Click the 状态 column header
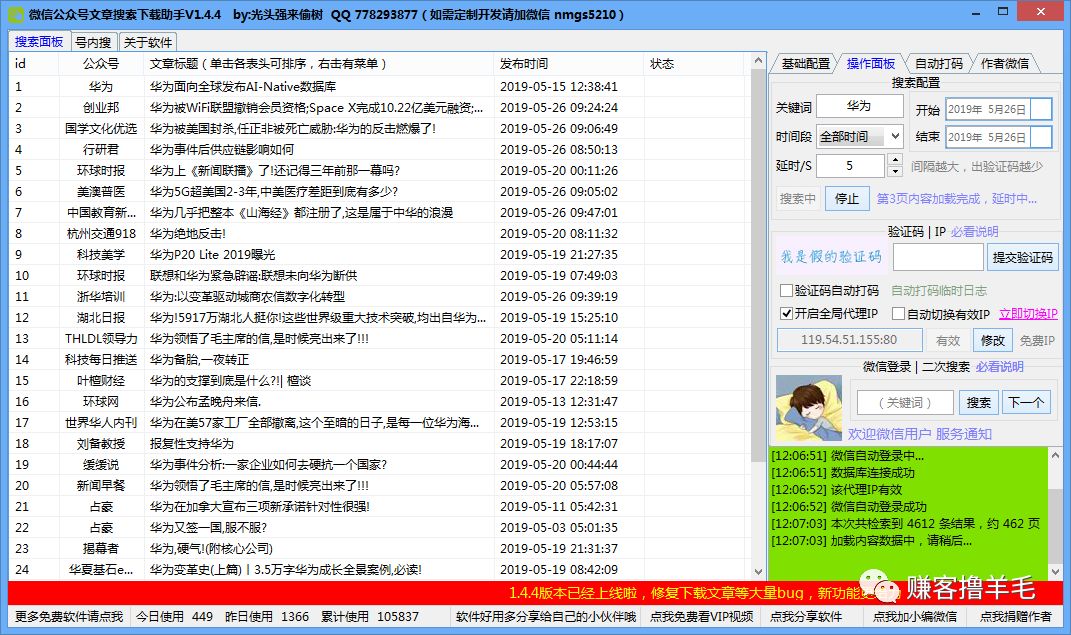Screen dimensions: 1071x635 pos(693,64)
